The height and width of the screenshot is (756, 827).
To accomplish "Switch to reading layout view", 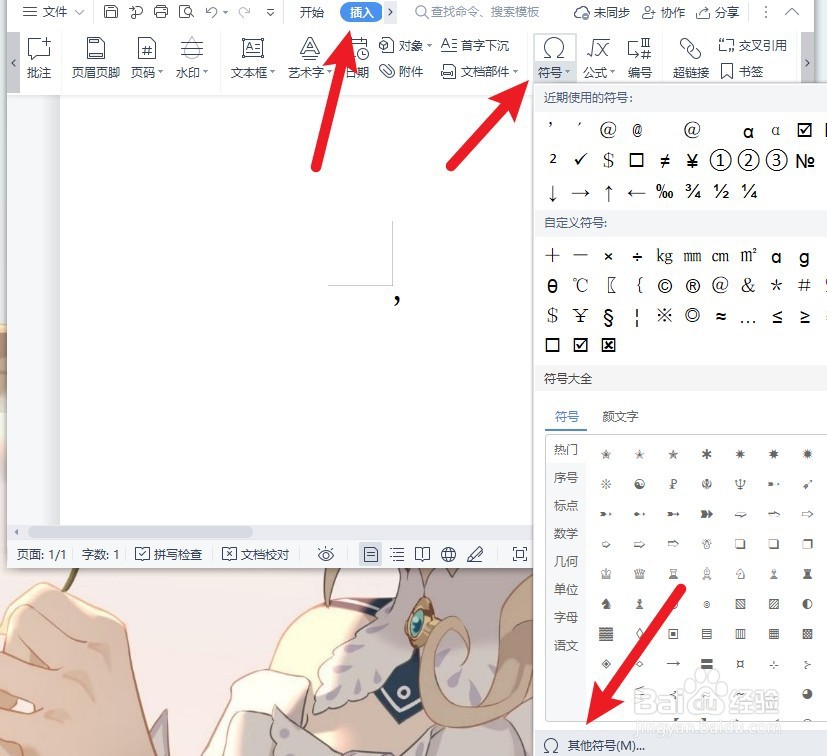I will click(422, 554).
